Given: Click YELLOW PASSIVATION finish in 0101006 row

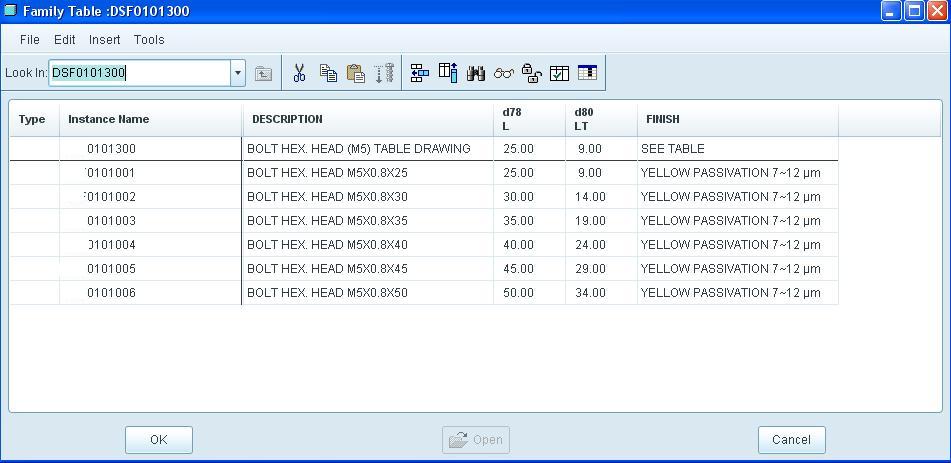Looking at the screenshot, I should click(738, 293).
